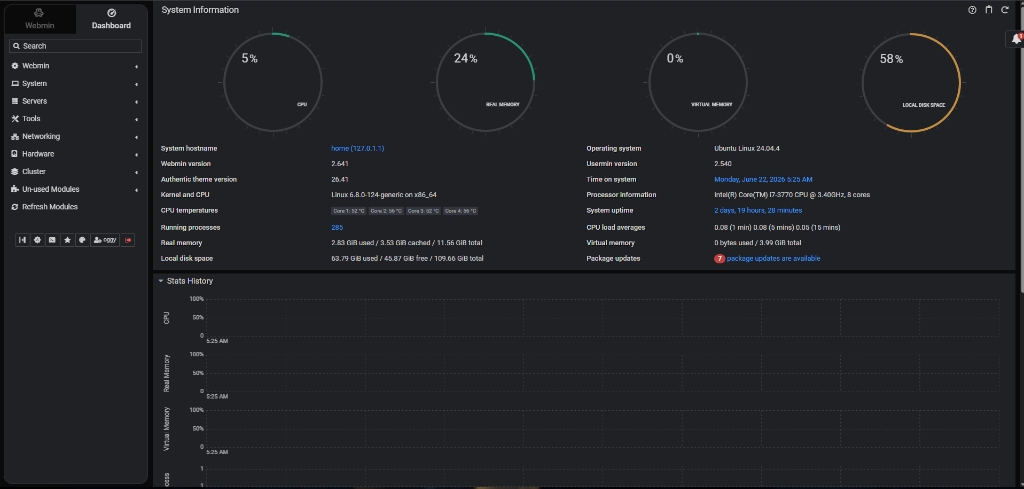Screen dimensions: 1024x489
Task: Click the Authentic theme version 26.41
Action: click(340, 180)
